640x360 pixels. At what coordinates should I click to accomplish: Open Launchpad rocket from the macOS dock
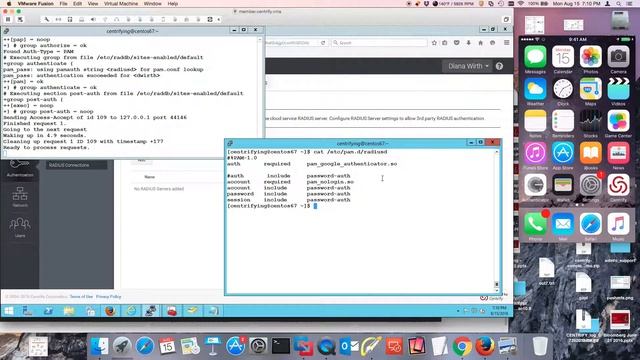click(x=122, y=346)
